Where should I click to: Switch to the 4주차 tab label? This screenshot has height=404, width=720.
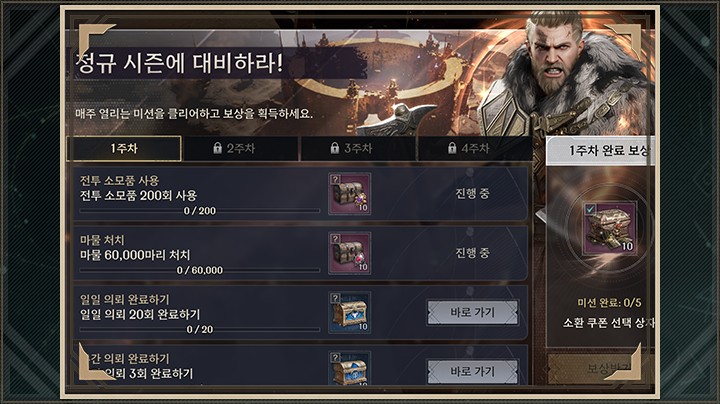(475, 148)
